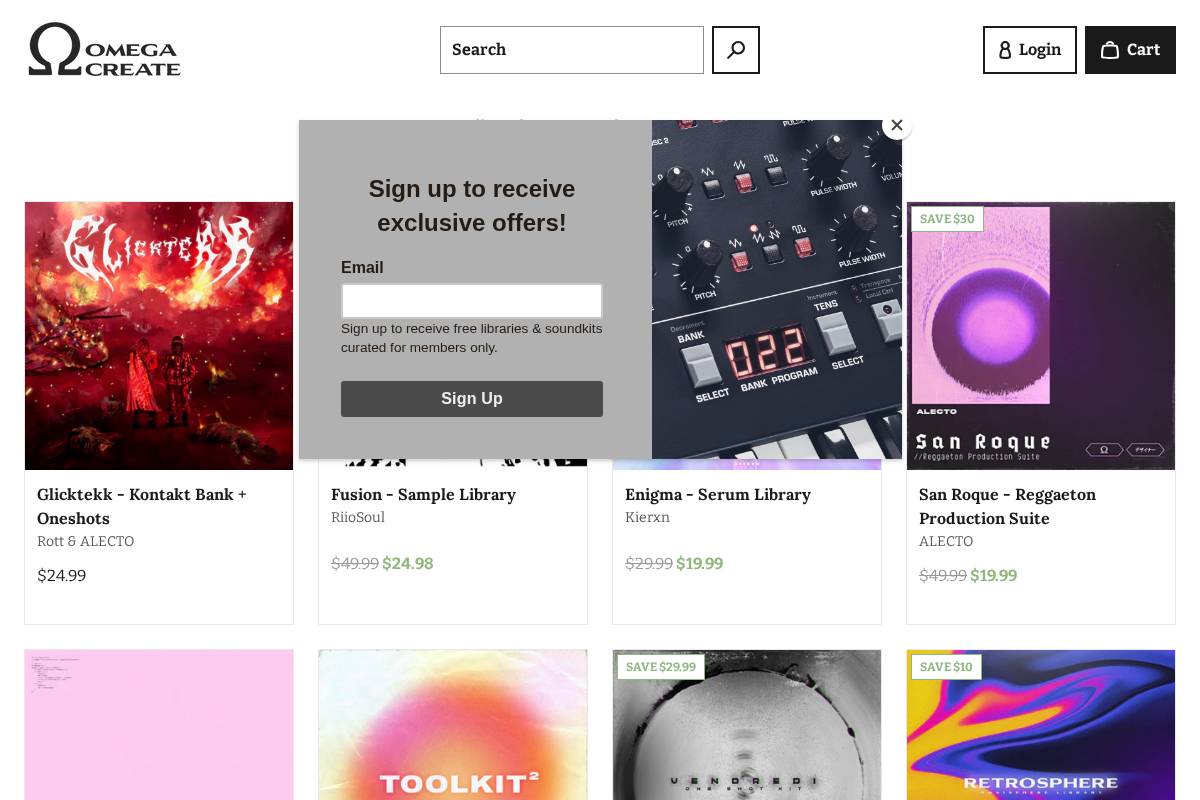1200x800 pixels.
Task: Click the Toolkit 2 product image
Action: (453, 725)
